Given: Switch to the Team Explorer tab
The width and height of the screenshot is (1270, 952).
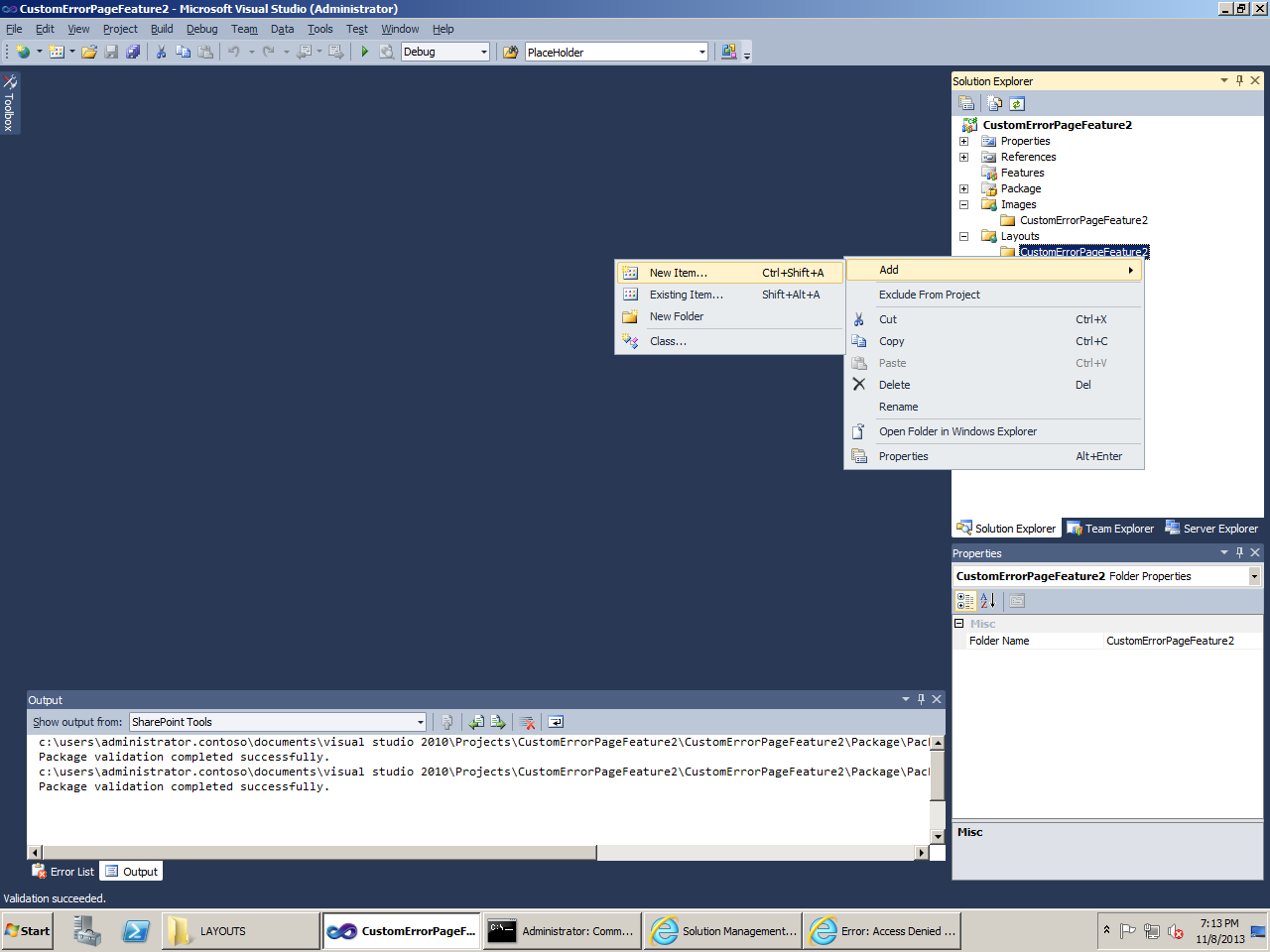Looking at the screenshot, I should point(1110,529).
